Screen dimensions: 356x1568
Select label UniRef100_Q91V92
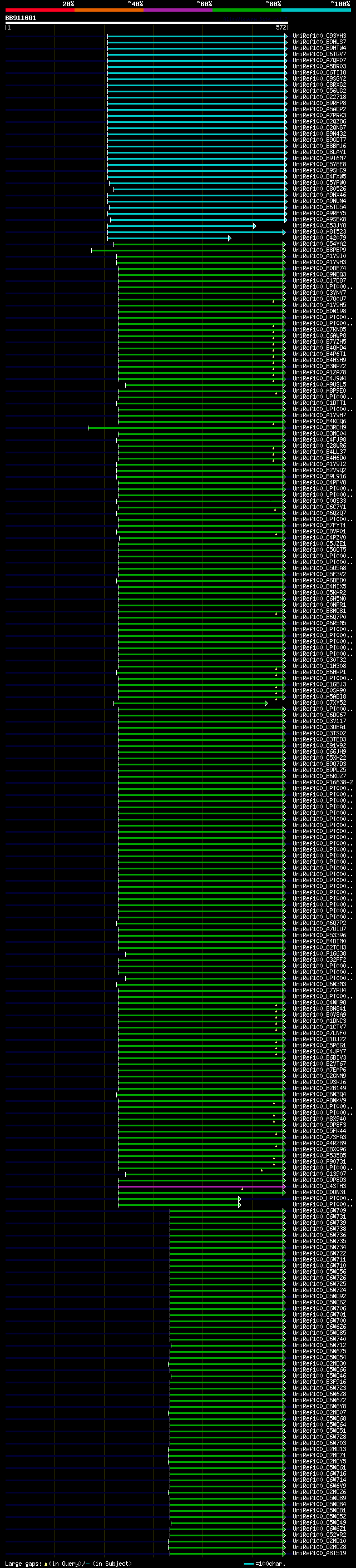(x=319, y=746)
